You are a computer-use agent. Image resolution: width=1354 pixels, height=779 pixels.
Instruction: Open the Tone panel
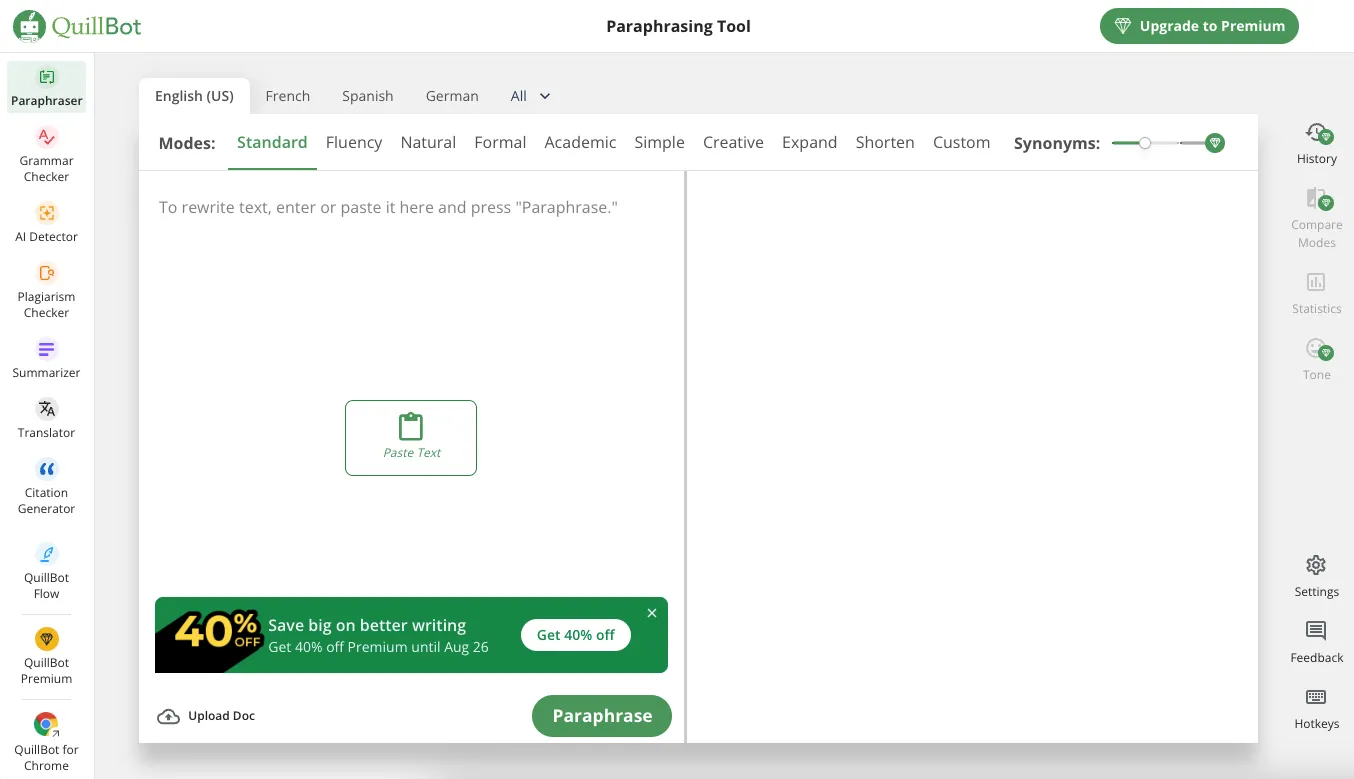tap(1316, 359)
